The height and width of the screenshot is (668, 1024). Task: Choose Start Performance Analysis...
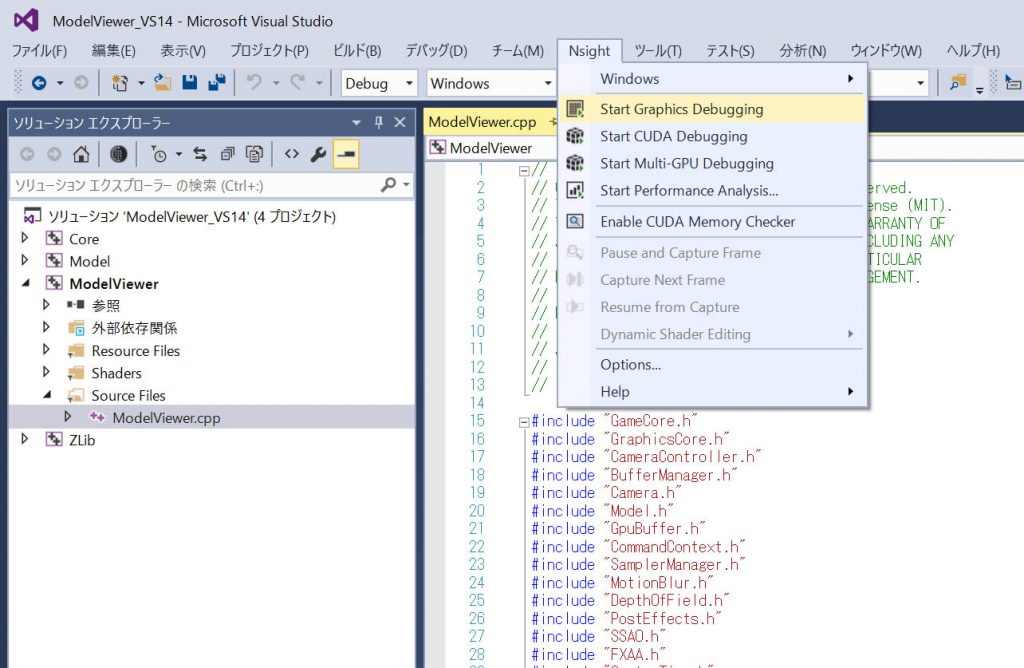tap(712, 191)
